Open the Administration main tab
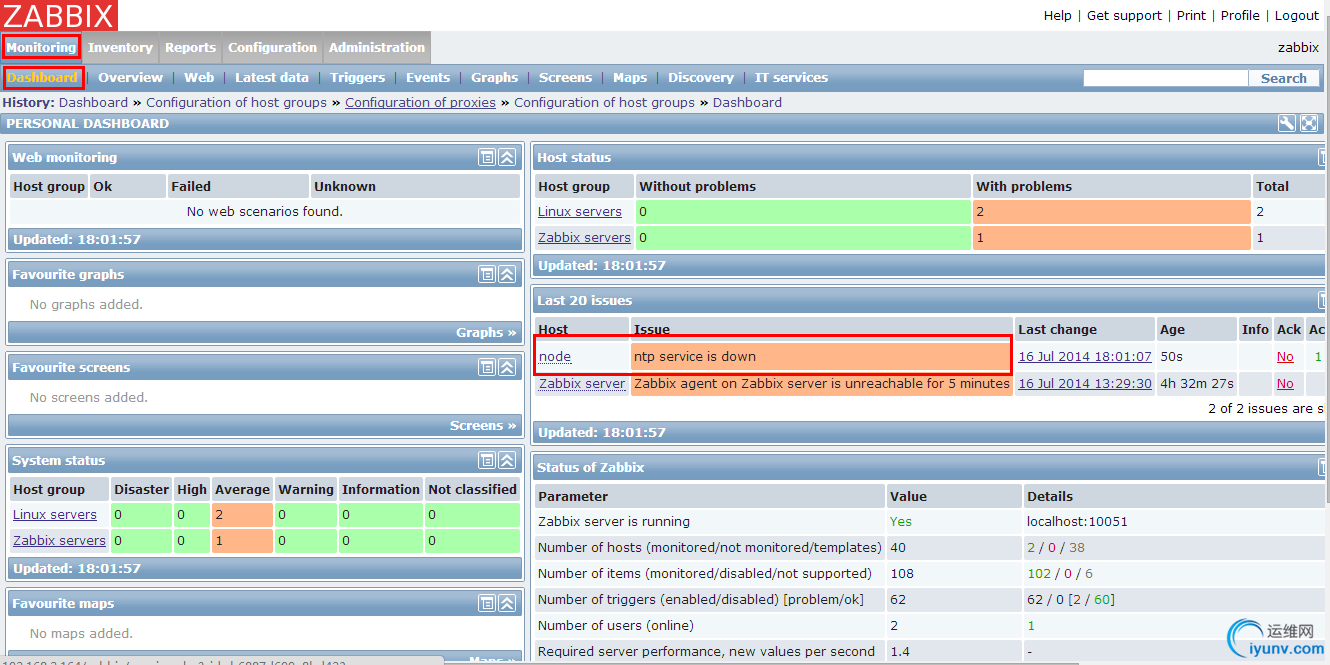1330x665 pixels. point(377,47)
